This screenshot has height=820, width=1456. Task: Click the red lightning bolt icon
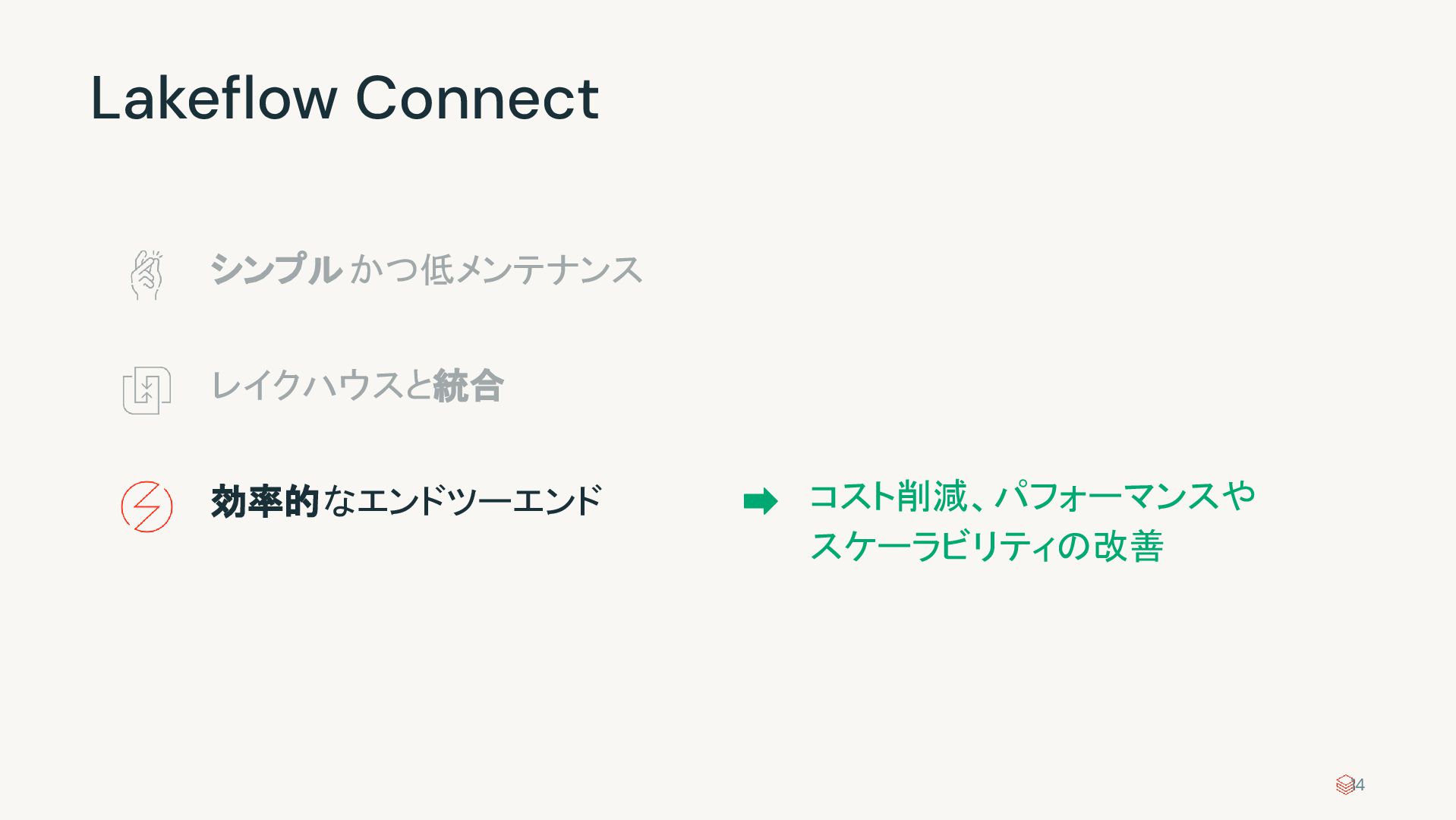(147, 506)
